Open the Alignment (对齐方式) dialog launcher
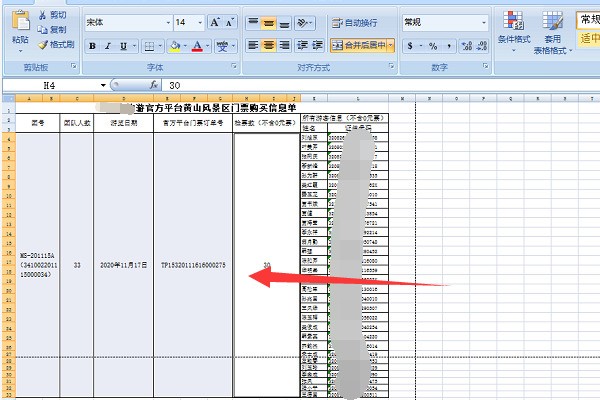The height and width of the screenshot is (400, 600). coord(391,67)
